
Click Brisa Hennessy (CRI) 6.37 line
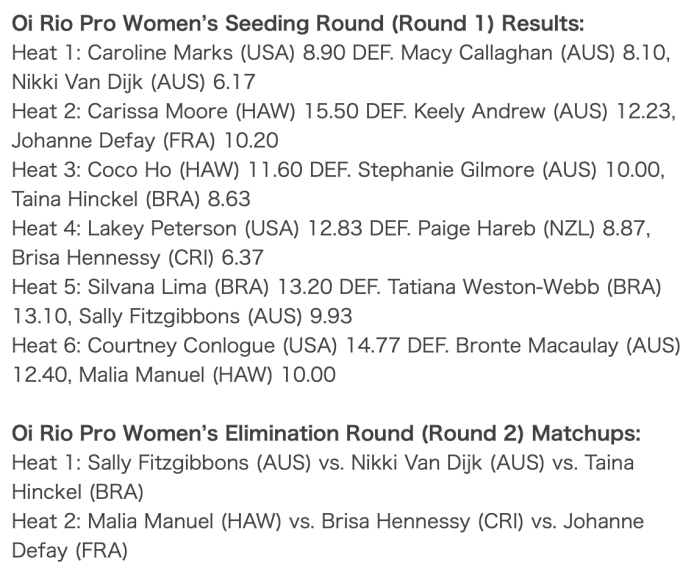click(x=138, y=258)
